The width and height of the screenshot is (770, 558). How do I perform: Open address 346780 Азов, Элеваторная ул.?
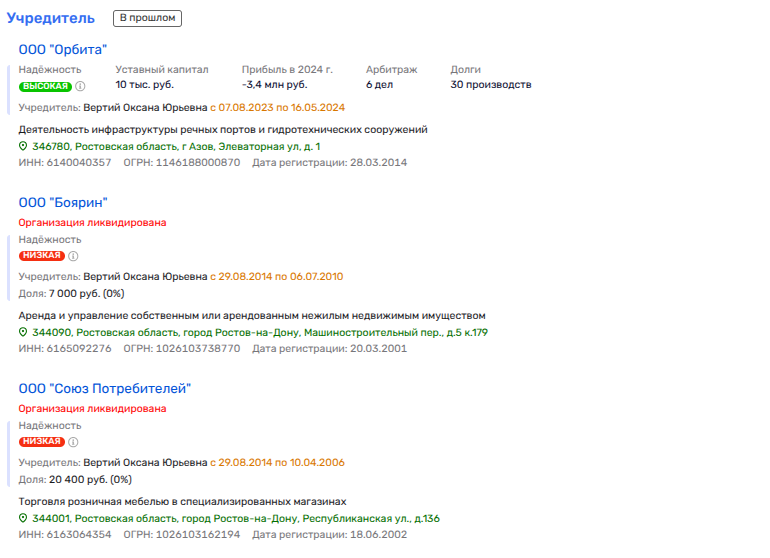pos(182,146)
